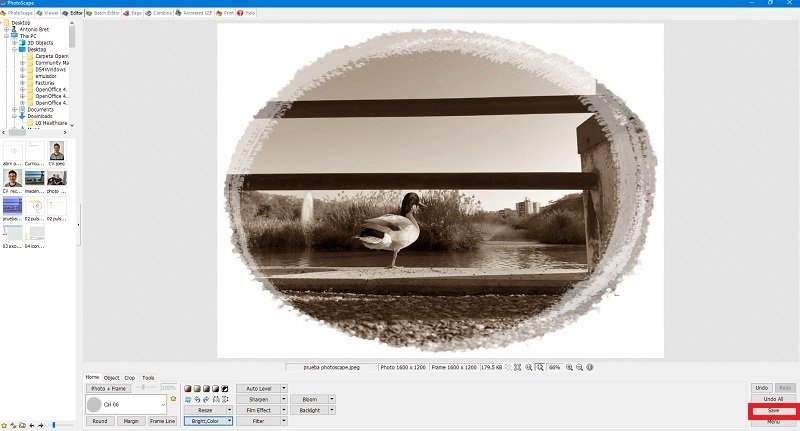Open the Cal 06 frame dropdown
Image resolution: width=800 pixels, height=431 pixels.
pyautogui.click(x=126, y=404)
